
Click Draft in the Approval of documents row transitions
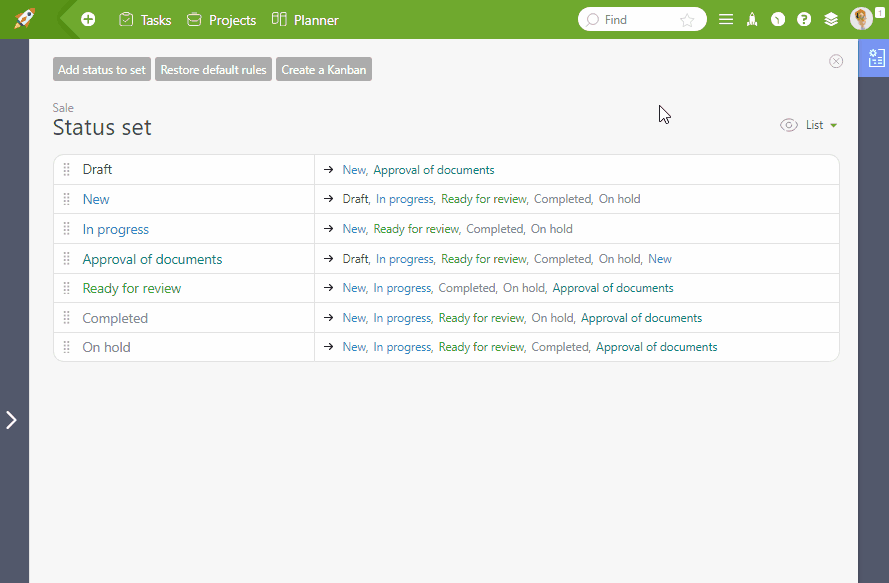(x=355, y=259)
